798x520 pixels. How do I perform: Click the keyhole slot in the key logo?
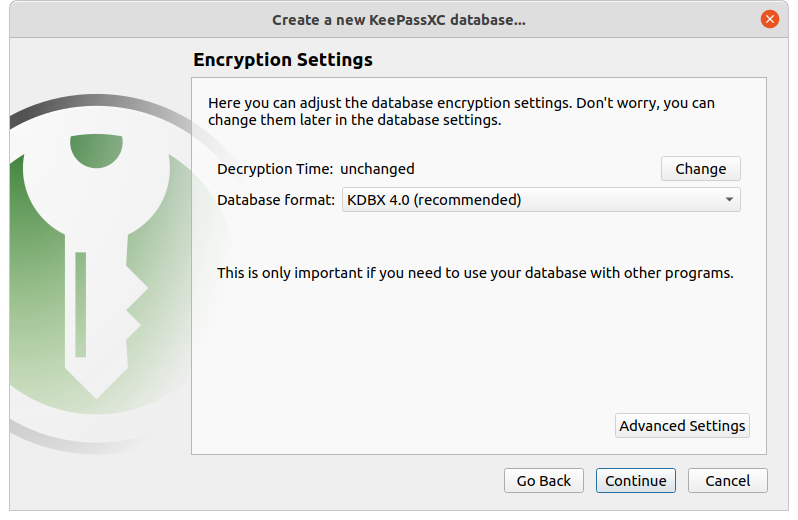tap(81, 304)
